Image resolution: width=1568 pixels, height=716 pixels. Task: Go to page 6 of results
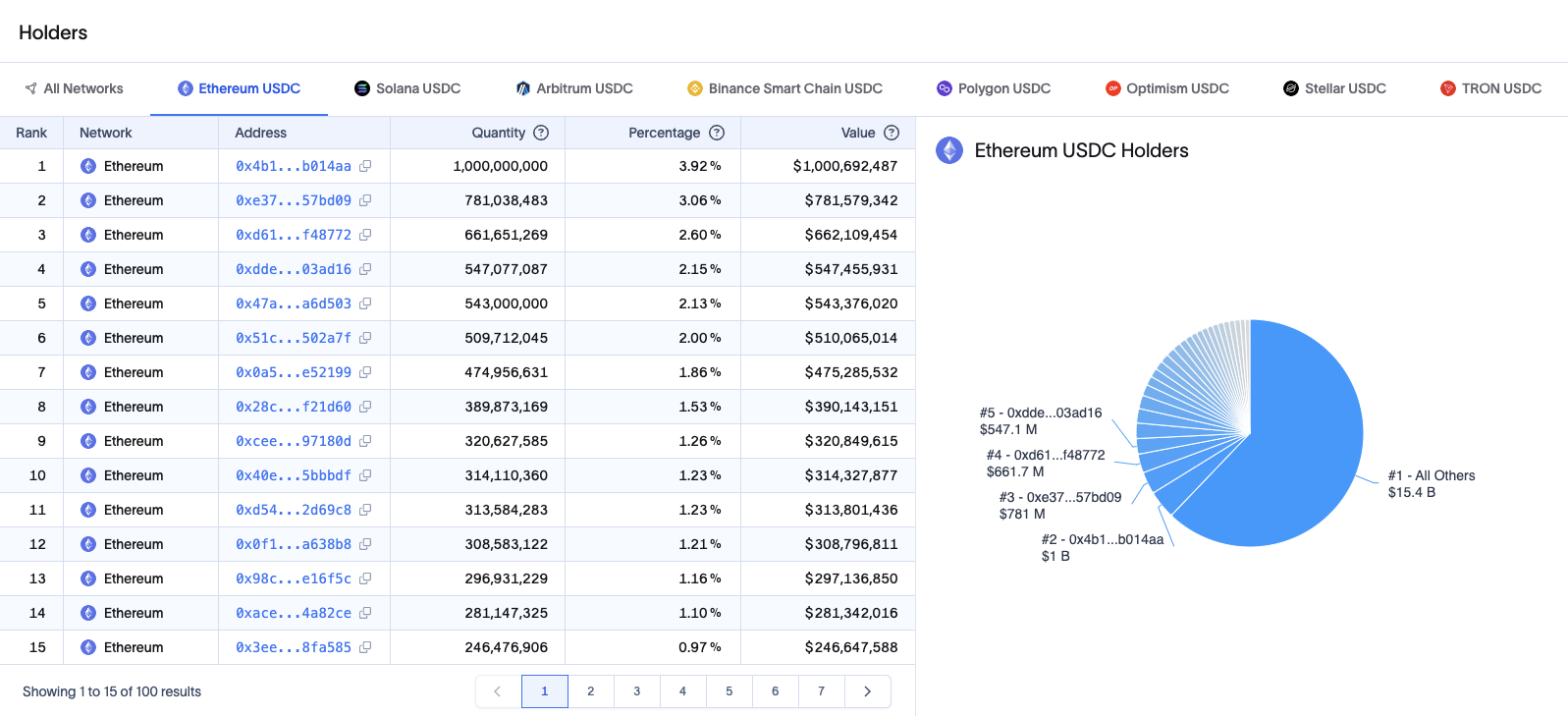[776, 691]
